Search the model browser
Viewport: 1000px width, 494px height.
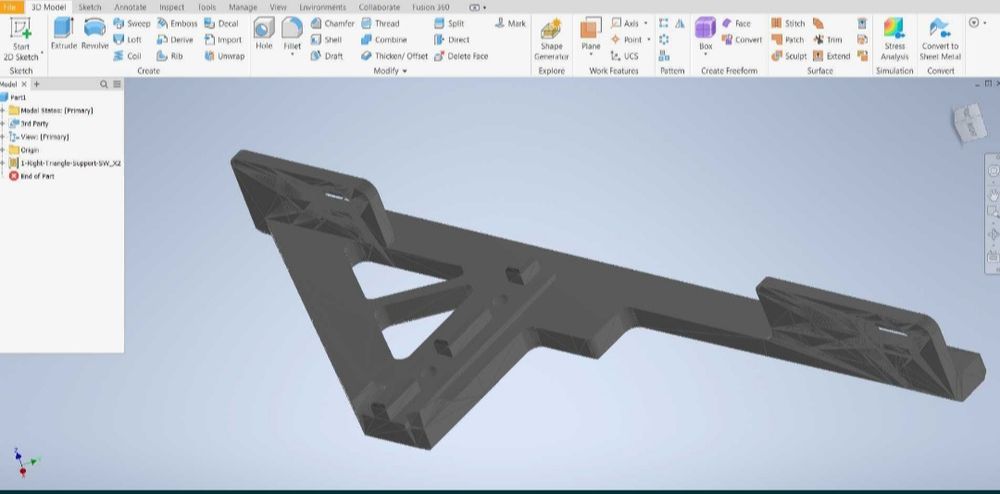pos(104,84)
